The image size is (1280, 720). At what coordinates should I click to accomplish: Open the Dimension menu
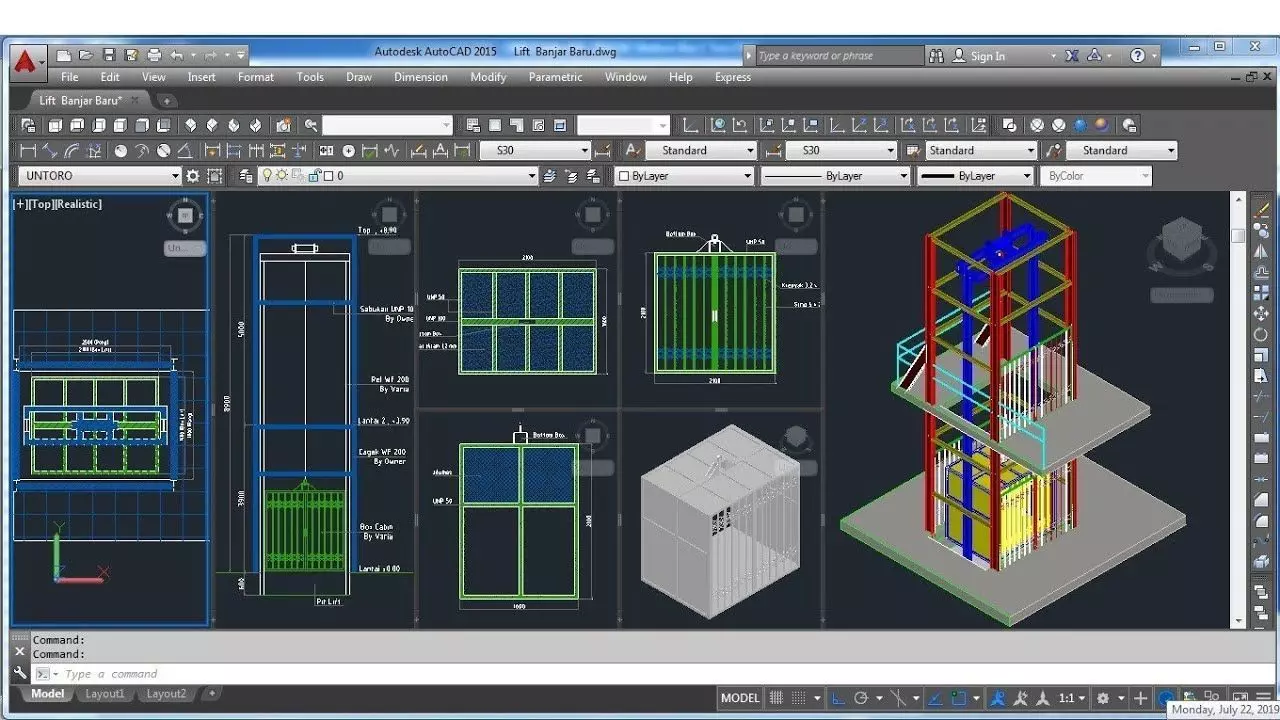click(x=421, y=77)
